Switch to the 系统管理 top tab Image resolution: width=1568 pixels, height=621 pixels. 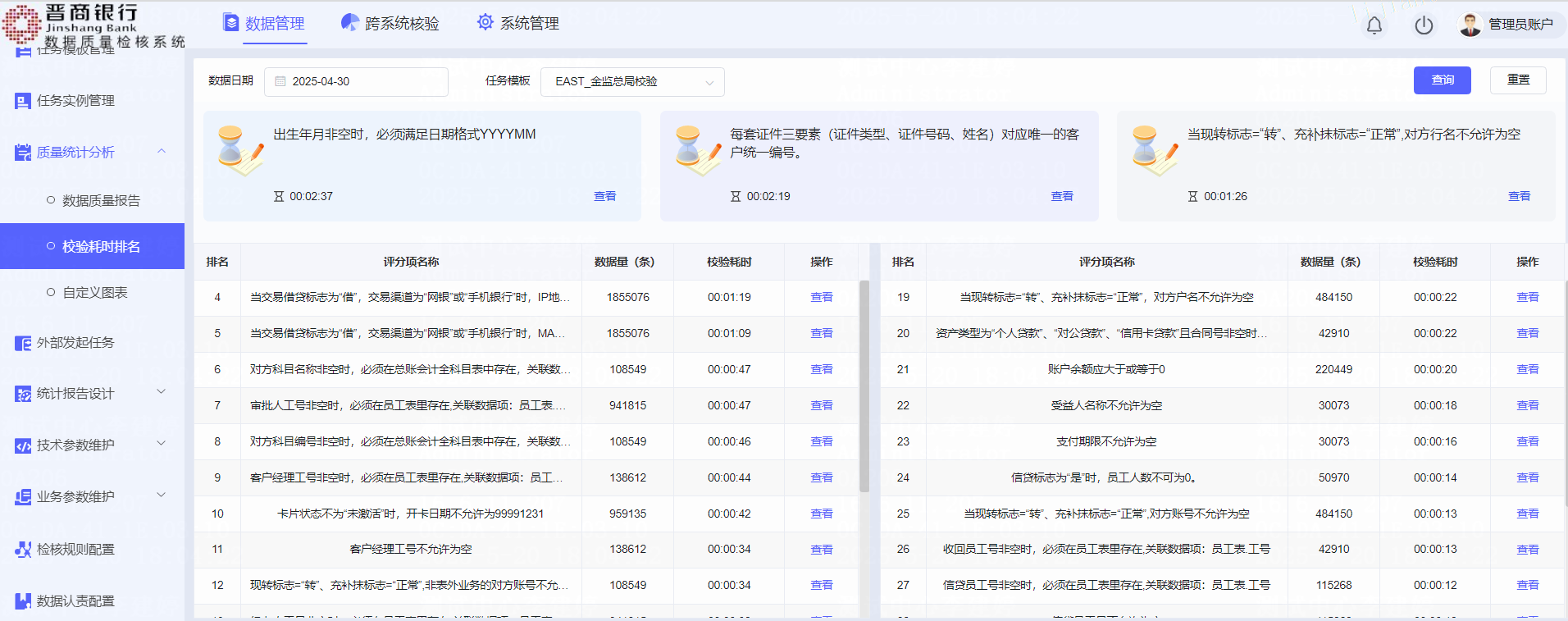[518, 23]
